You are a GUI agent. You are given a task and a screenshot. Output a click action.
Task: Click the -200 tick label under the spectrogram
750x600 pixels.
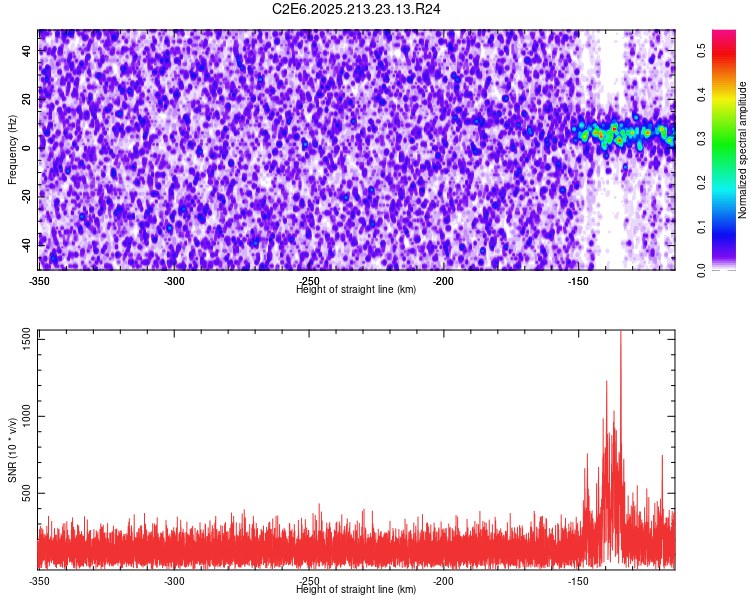(443, 281)
